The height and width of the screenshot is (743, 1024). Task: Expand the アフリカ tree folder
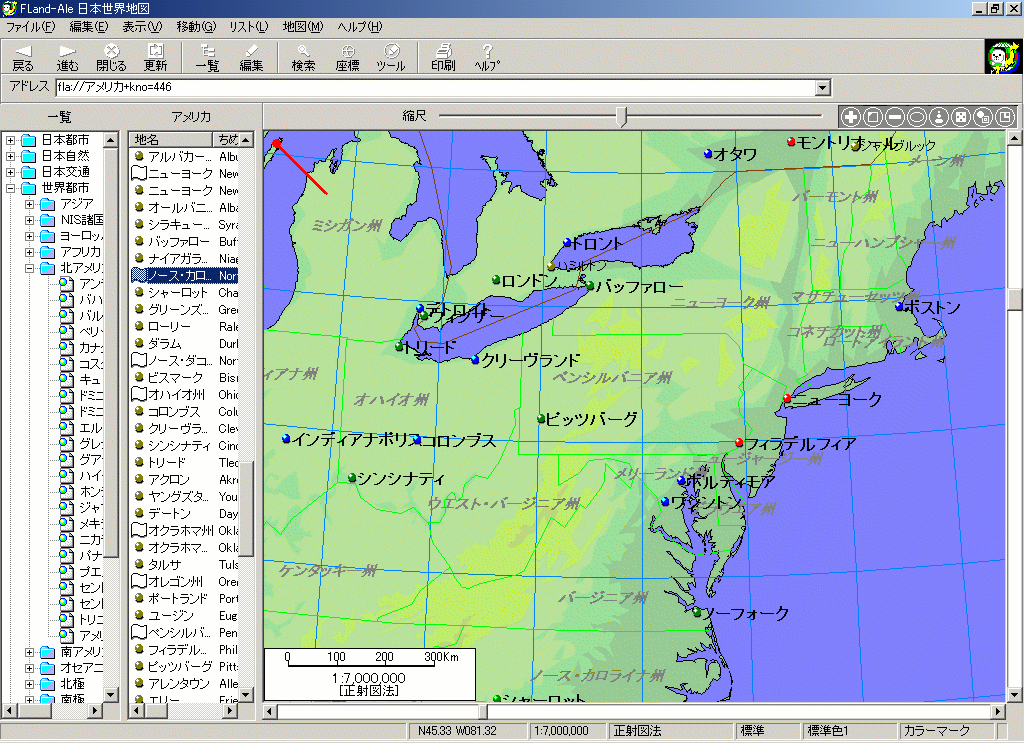tap(29, 252)
